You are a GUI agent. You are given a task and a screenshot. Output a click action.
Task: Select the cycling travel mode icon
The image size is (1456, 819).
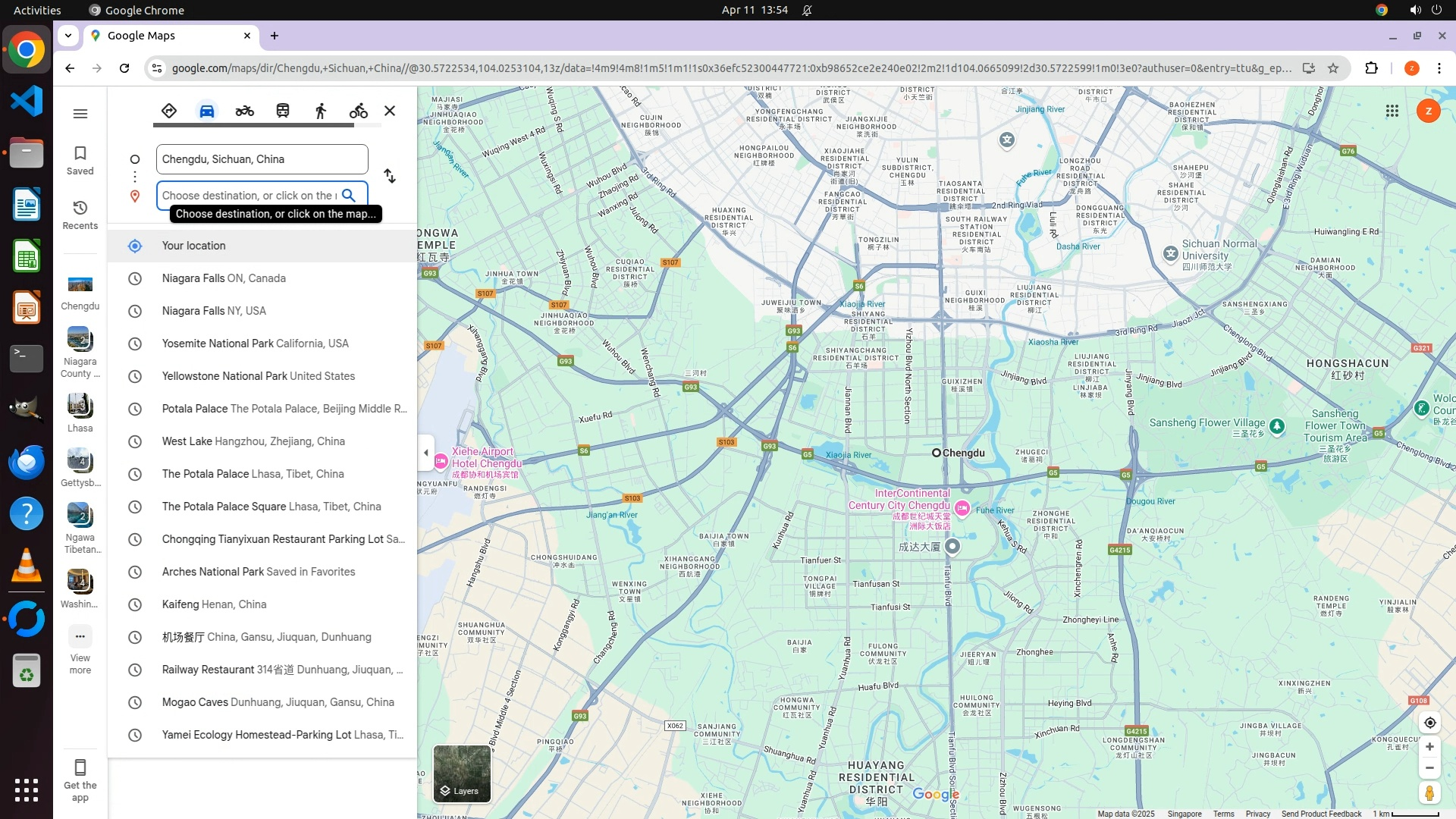click(358, 111)
